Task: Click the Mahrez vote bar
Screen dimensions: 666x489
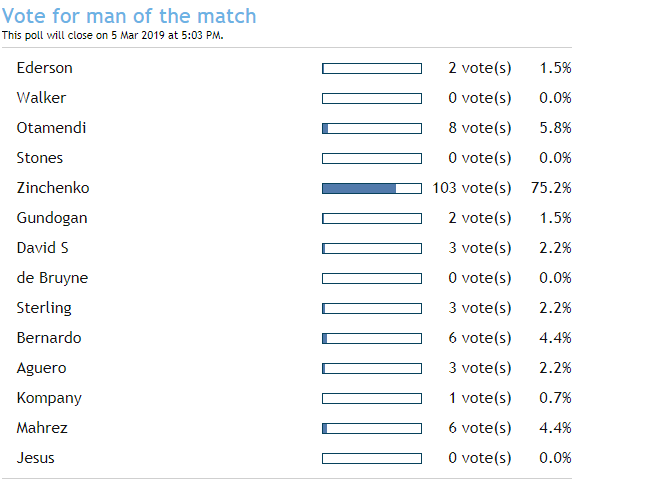Action: coord(371,428)
